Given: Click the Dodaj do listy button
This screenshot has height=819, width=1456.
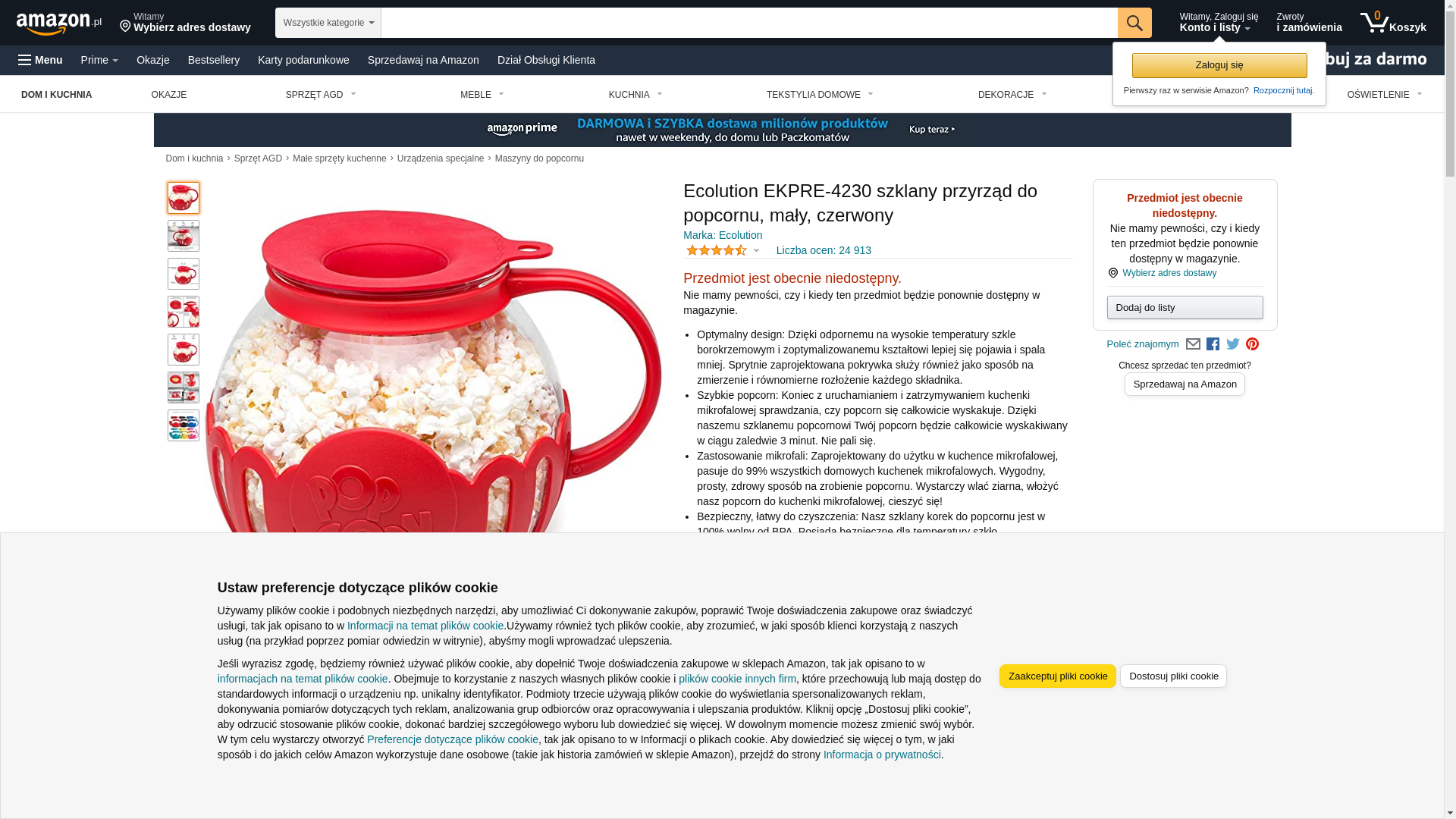Looking at the screenshot, I should pos(1185,307).
